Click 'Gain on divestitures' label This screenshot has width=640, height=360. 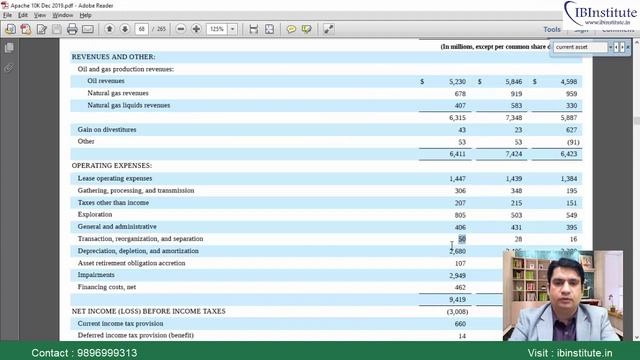click(107, 129)
